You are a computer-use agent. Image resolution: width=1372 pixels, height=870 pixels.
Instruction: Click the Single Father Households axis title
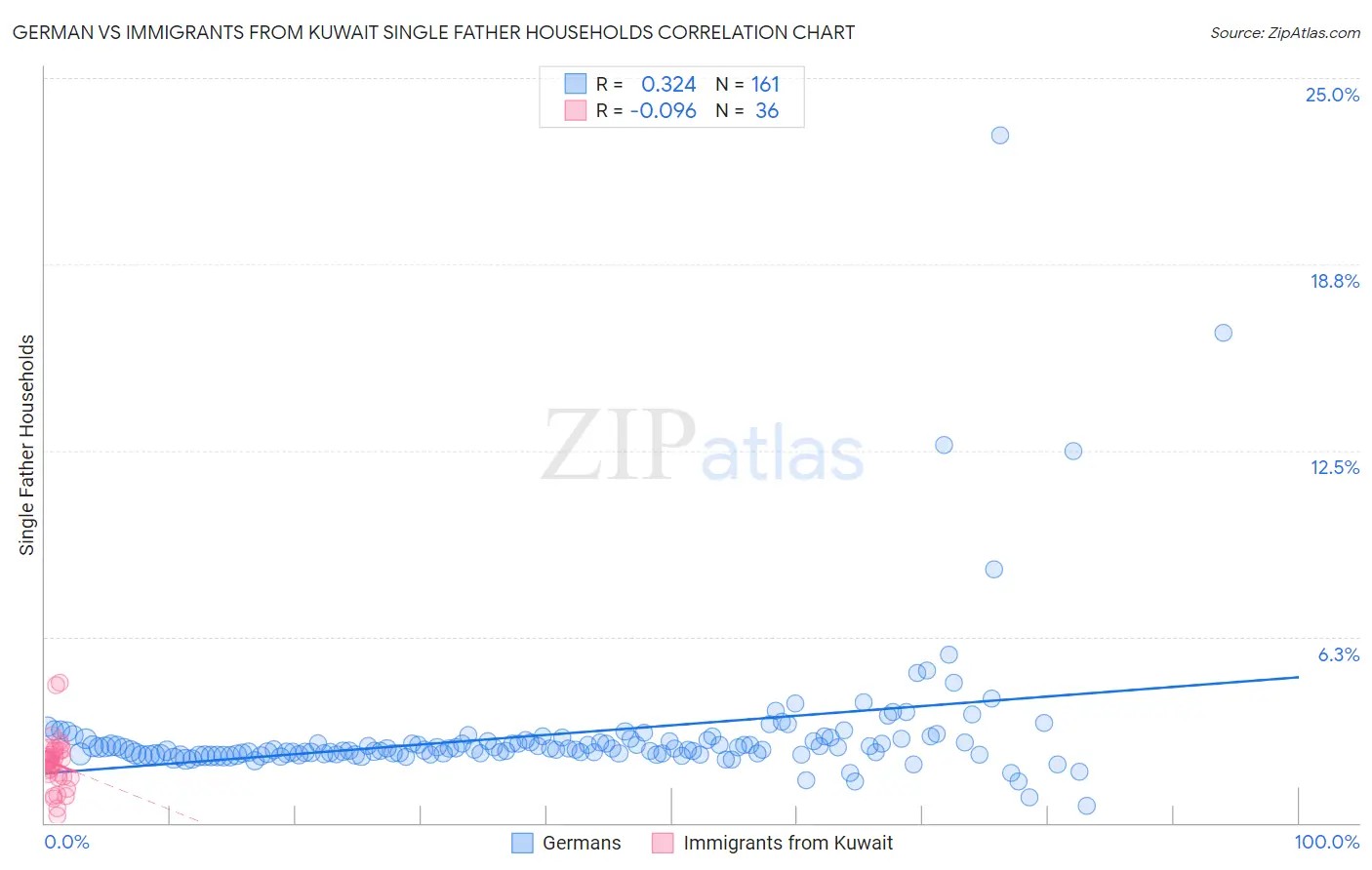coord(27,445)
